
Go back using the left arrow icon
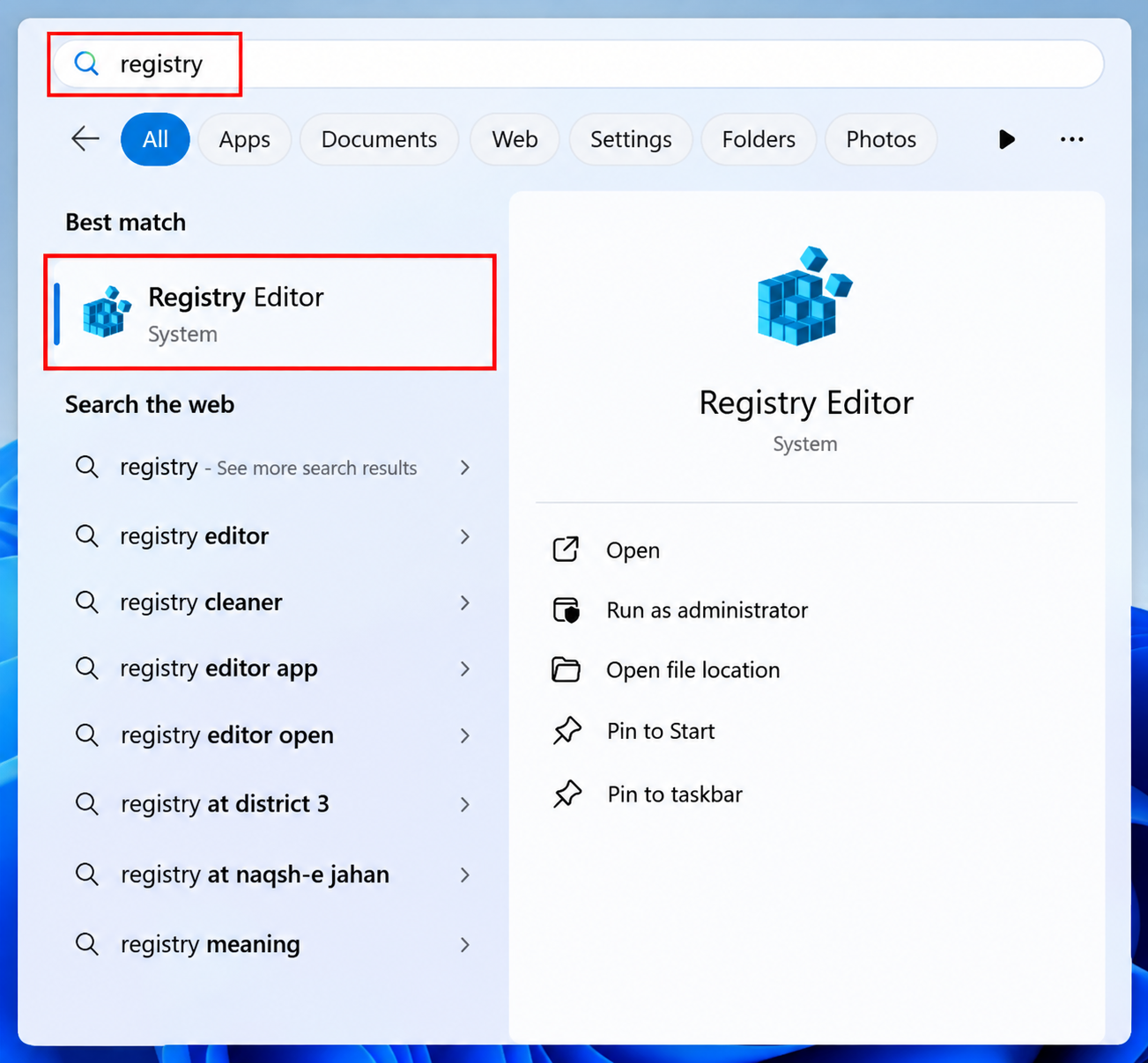pos(85,139)
